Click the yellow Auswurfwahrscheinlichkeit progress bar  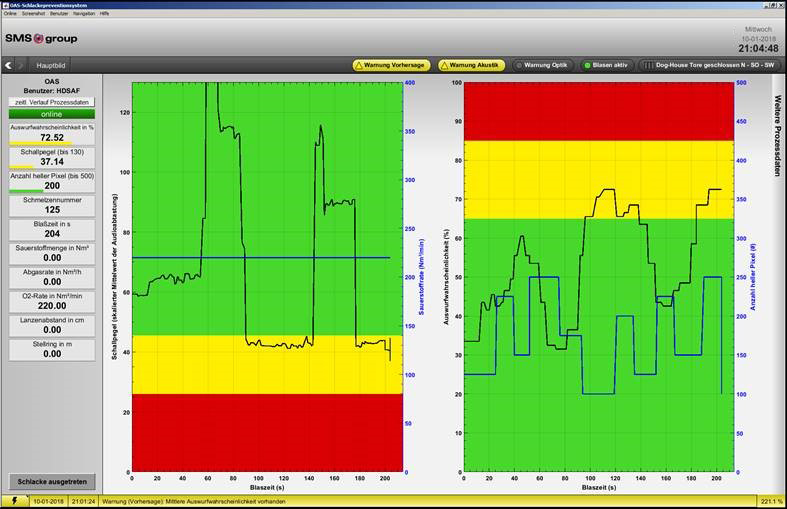(x=41, y=144)
